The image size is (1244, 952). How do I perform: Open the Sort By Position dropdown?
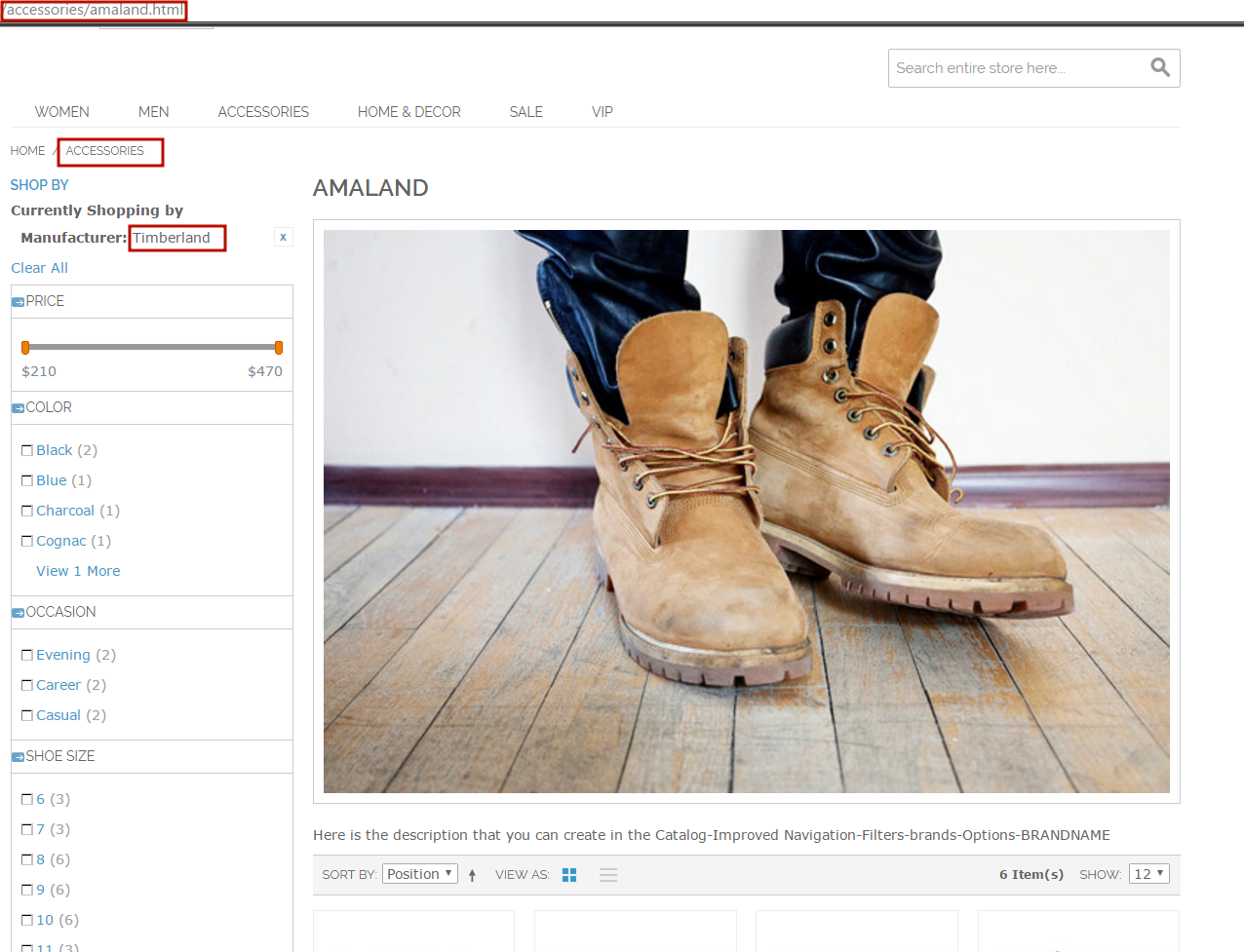click(x=419, y=874)
